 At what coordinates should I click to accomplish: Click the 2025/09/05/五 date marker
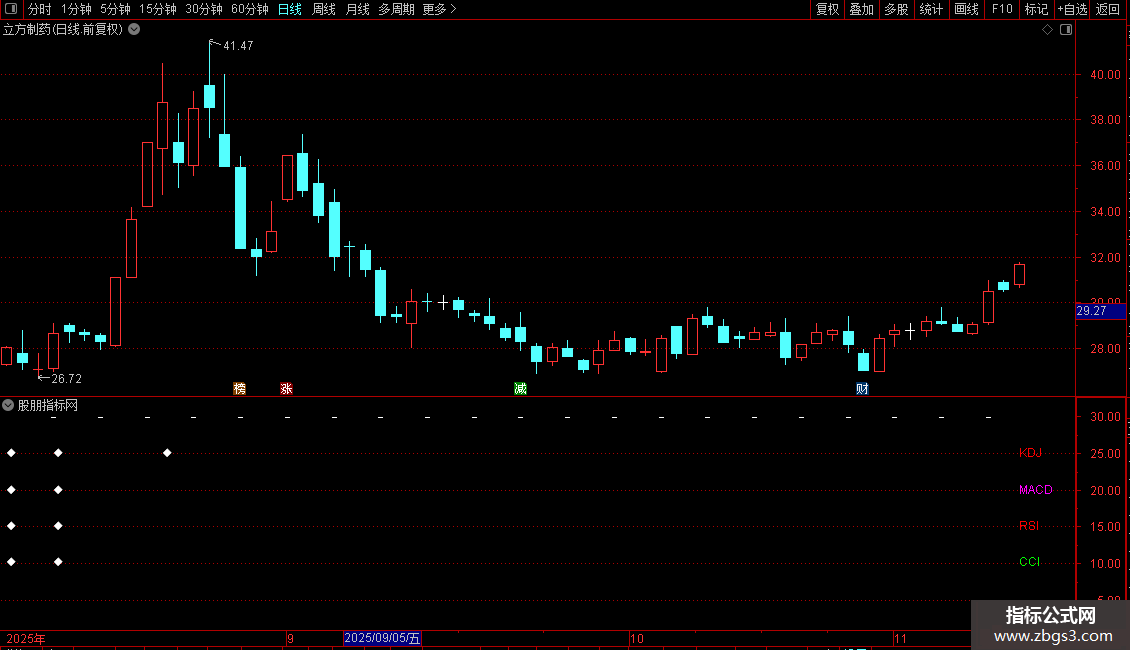point(382,638)
